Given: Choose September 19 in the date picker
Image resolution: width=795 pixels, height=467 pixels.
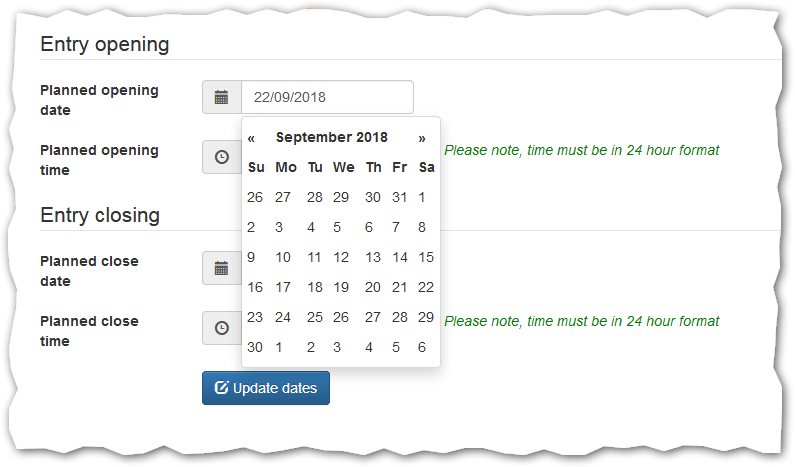Looking at the screenshot, I should point(341,287).
